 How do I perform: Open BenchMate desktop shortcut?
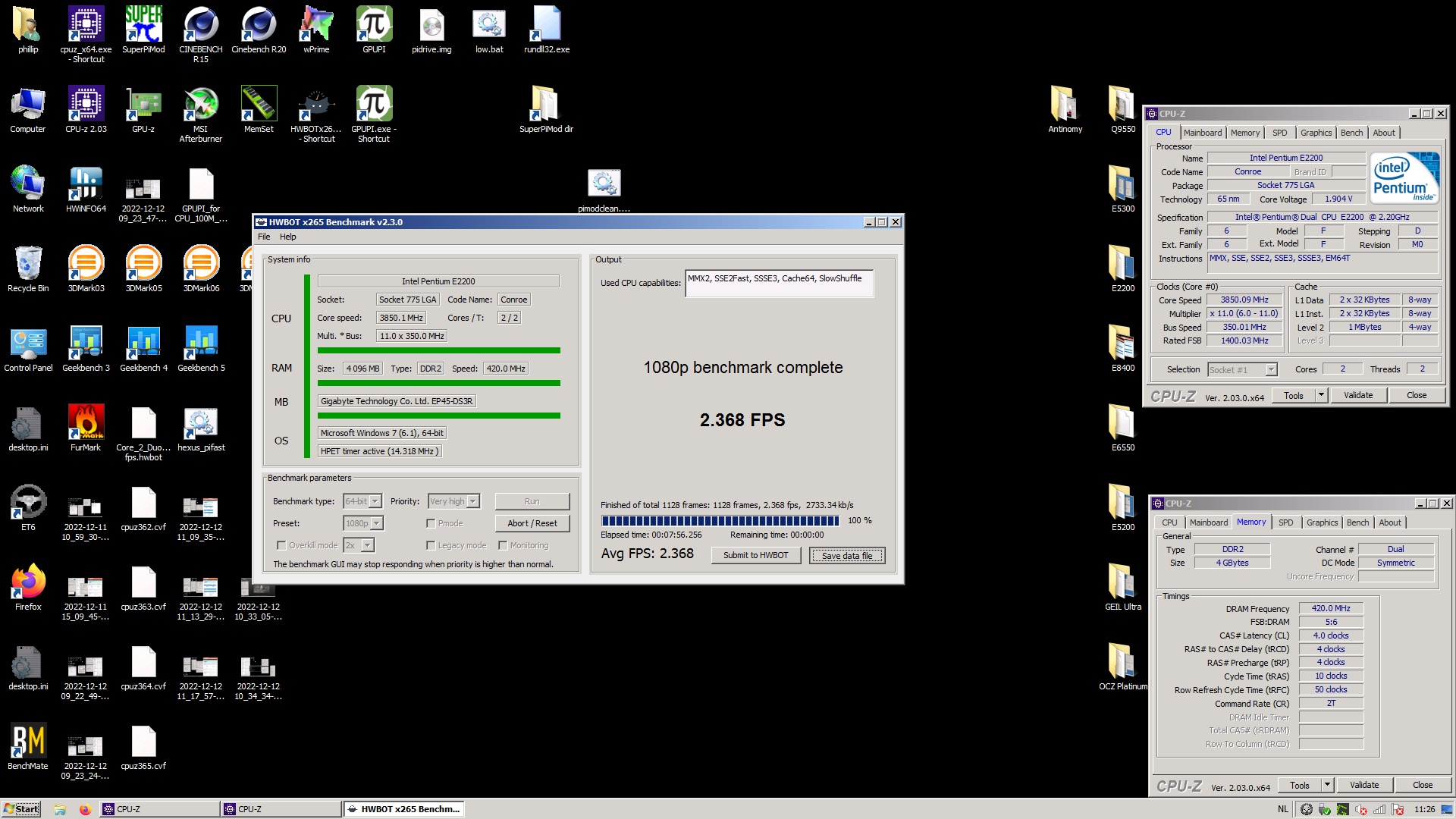pyautogui.click(x=28, y=747)
